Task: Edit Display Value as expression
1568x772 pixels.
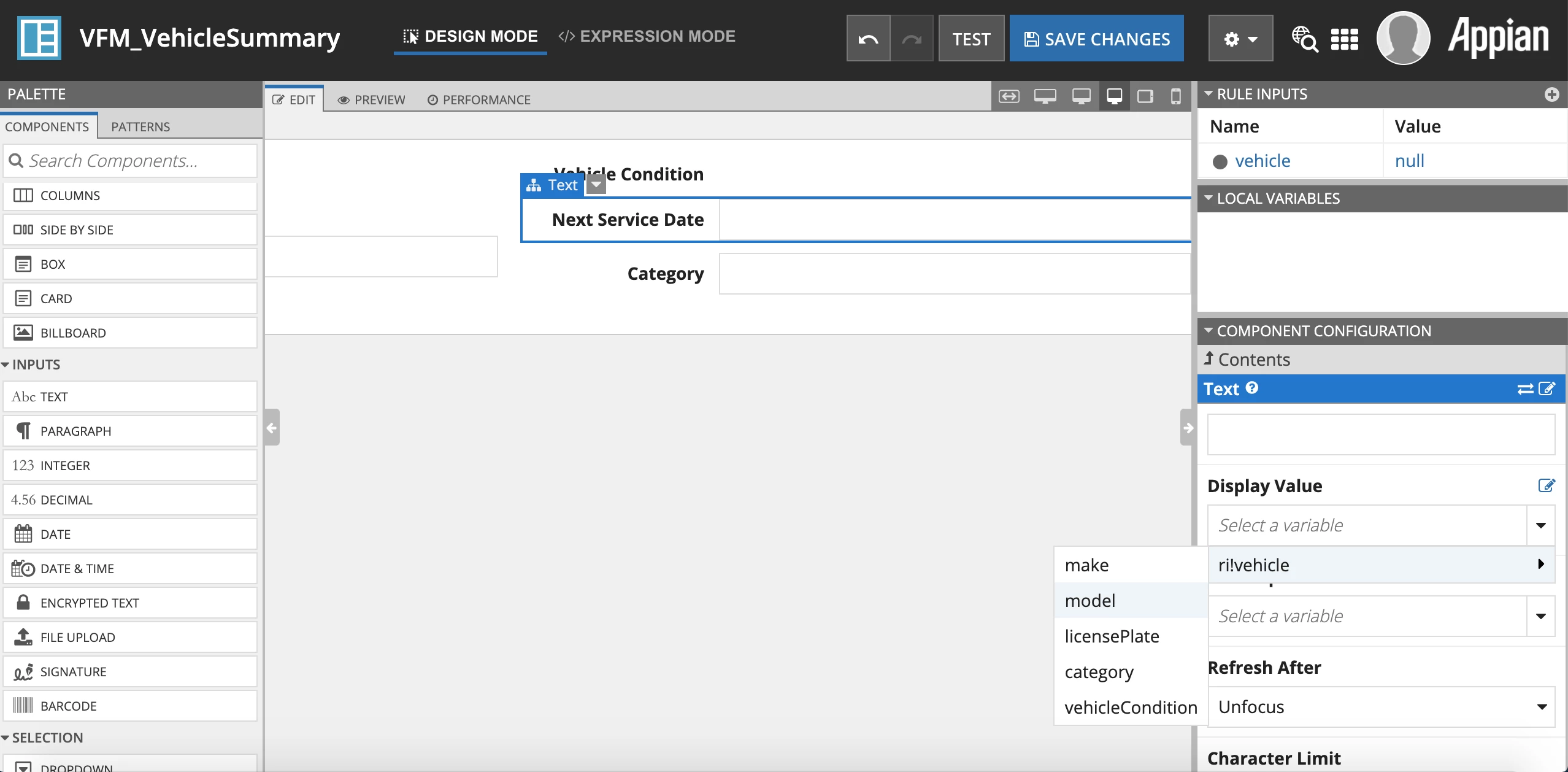Action: tap(1547, 485)
